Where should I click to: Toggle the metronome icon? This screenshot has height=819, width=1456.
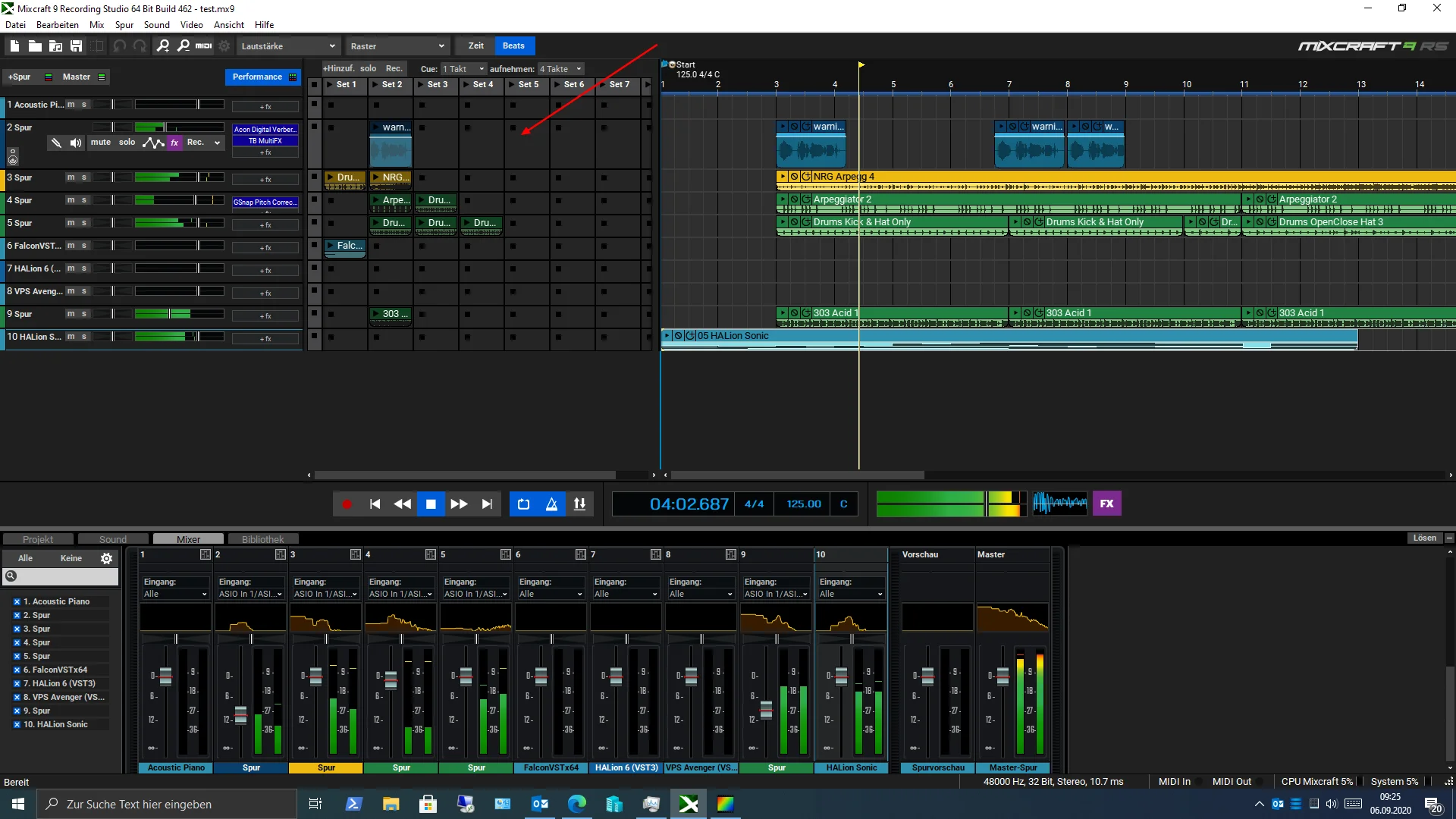pos(552,504)
